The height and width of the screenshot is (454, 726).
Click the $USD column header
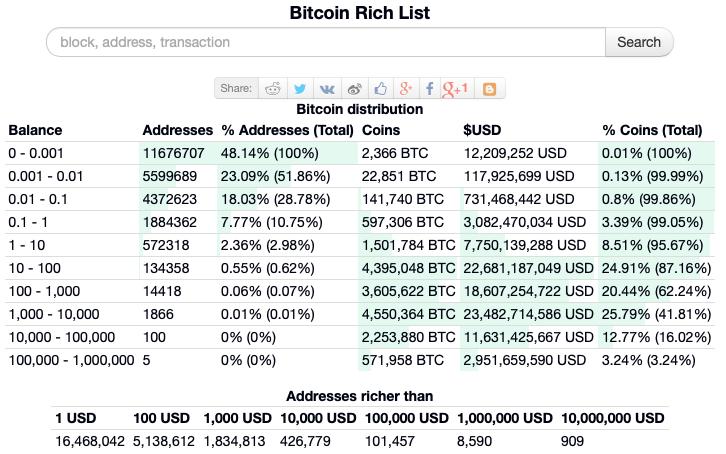click(483, 130)
